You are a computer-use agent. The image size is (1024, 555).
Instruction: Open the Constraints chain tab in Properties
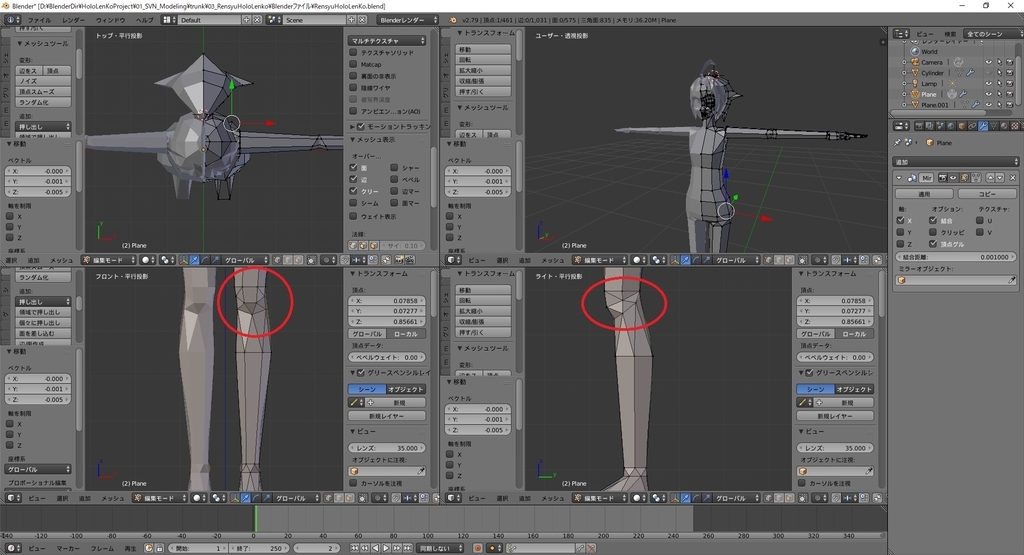[x=972, y=126]
